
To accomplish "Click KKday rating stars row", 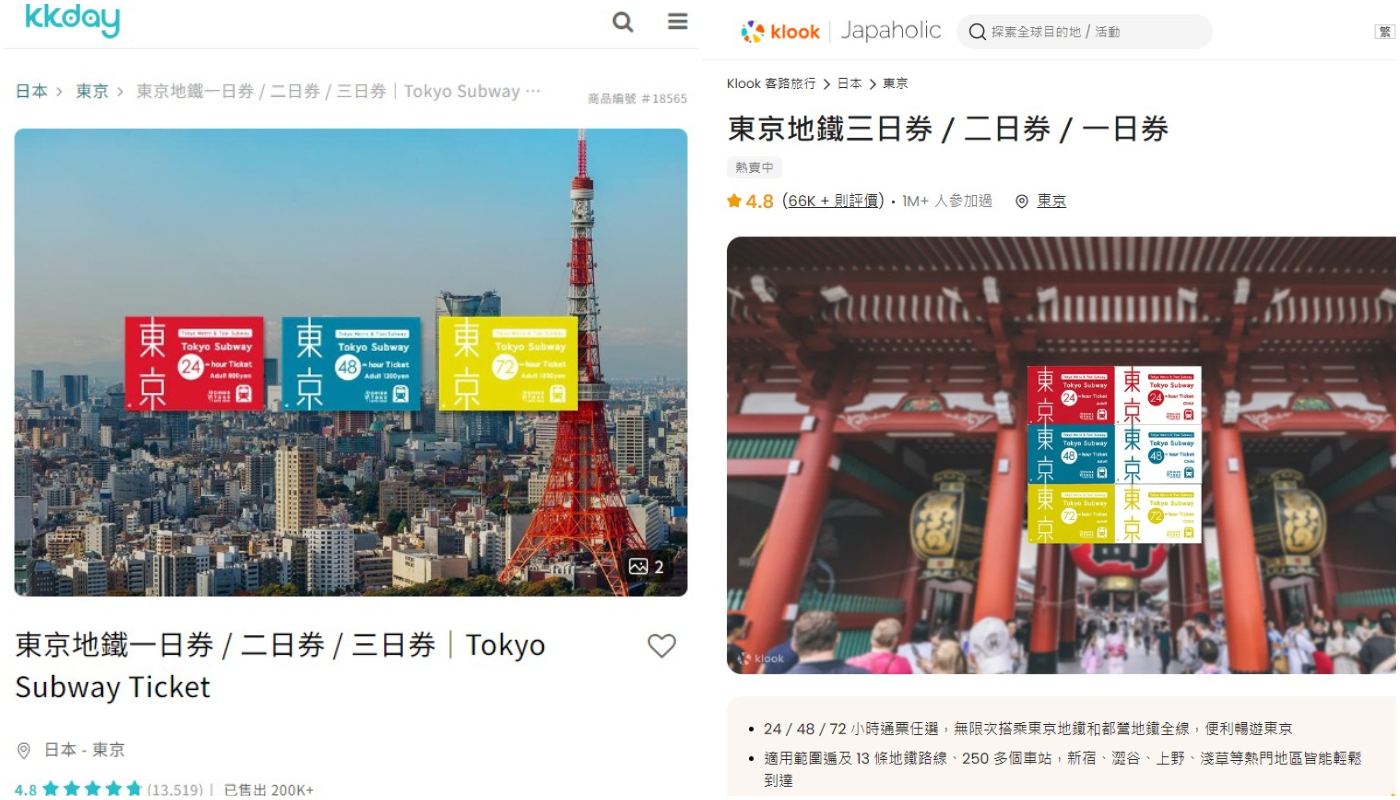I will click(x=92, y=789).
